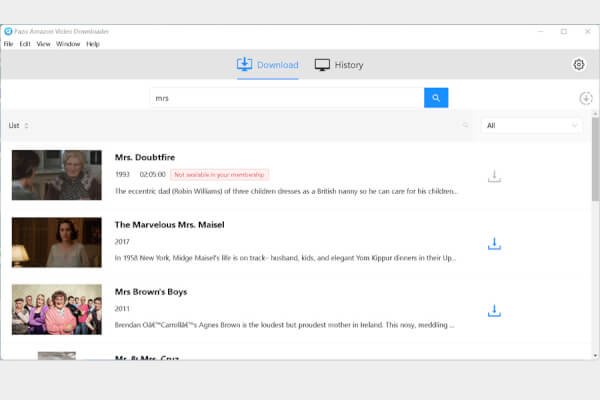Click the Mrs Brown's Boys description text

tap(284, 325)
